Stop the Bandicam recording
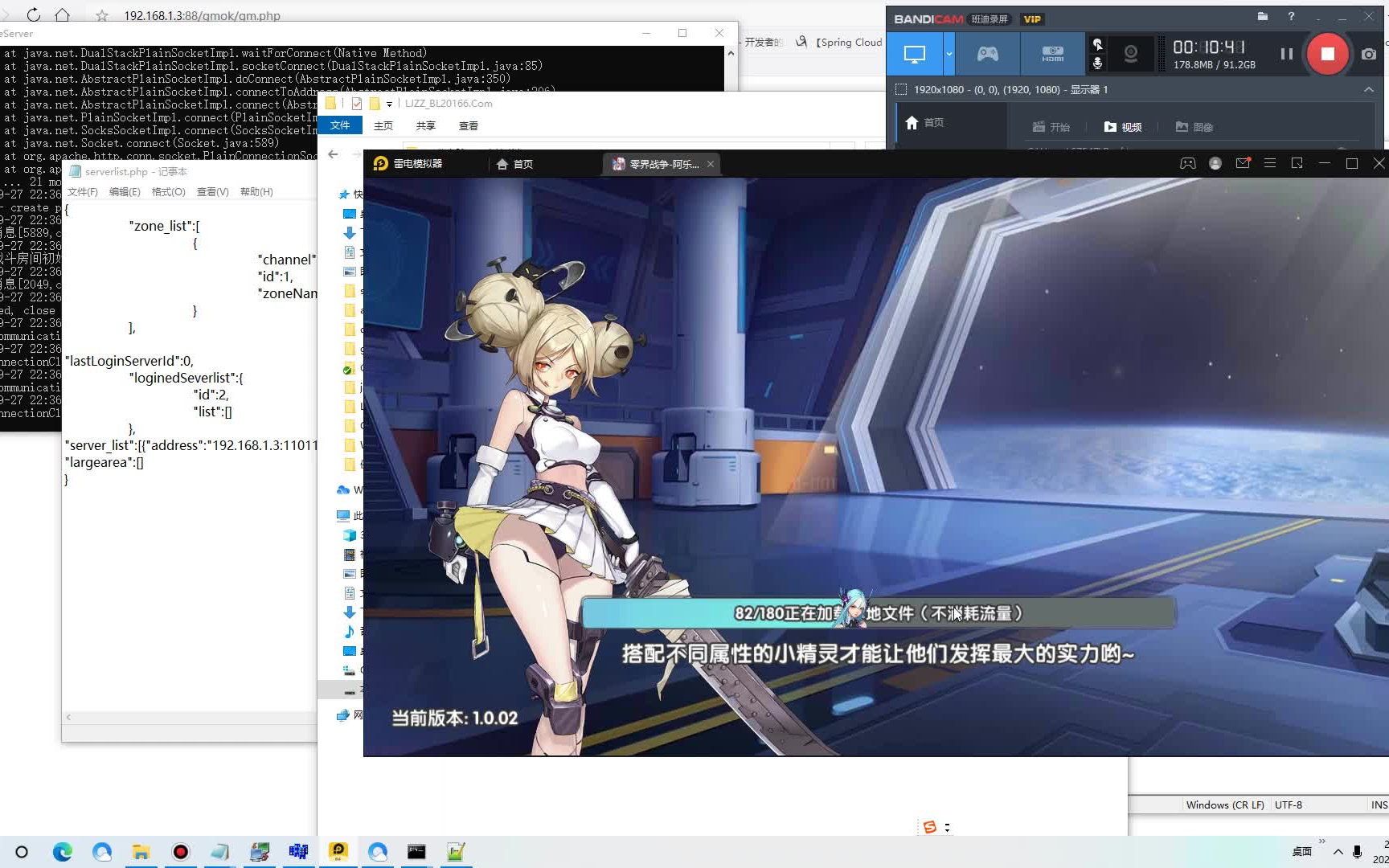Image resolution: width=1389 pixels, height=868 pixels. (x=1327, y=54)
